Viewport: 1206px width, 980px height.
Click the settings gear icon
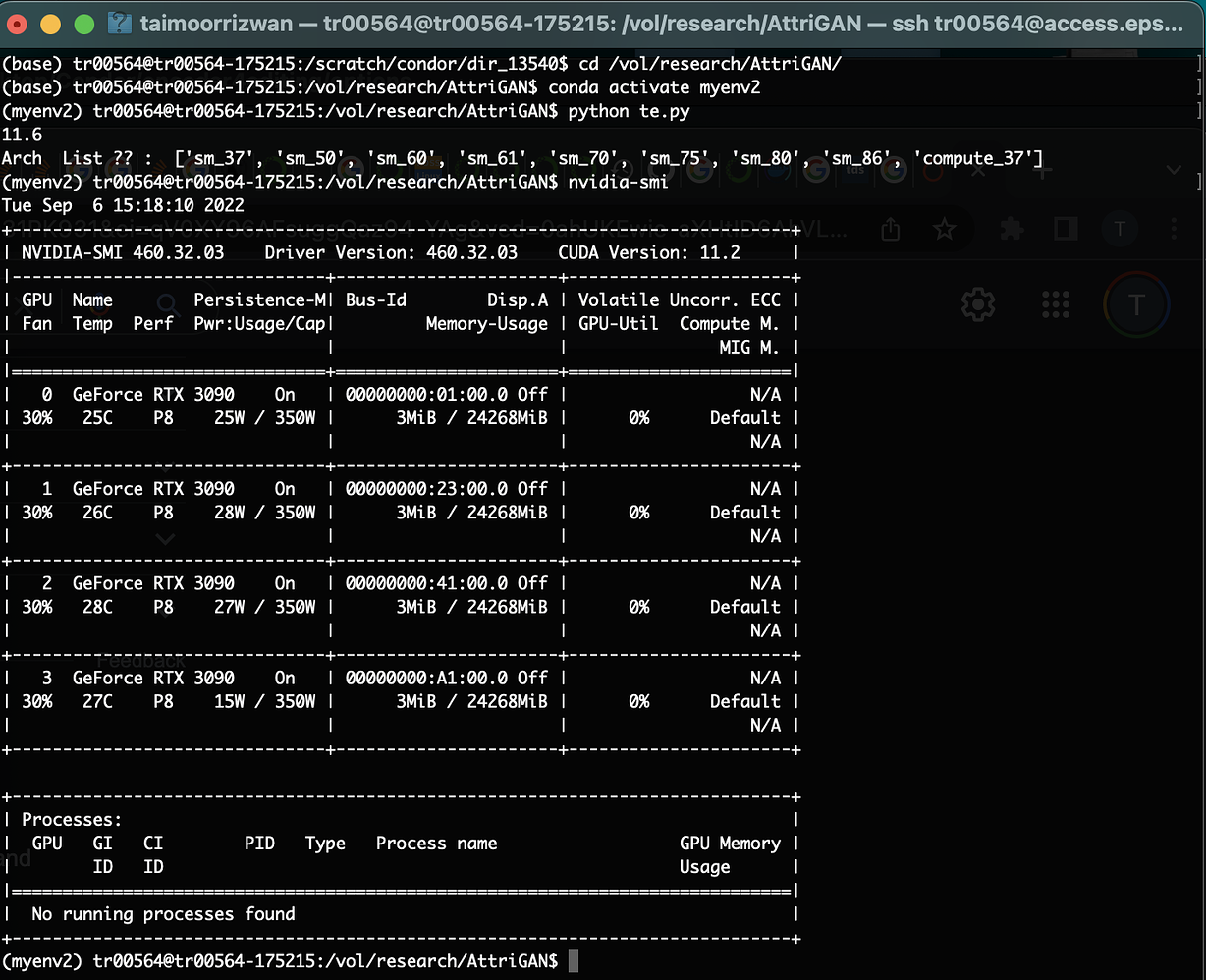[978, 304]
